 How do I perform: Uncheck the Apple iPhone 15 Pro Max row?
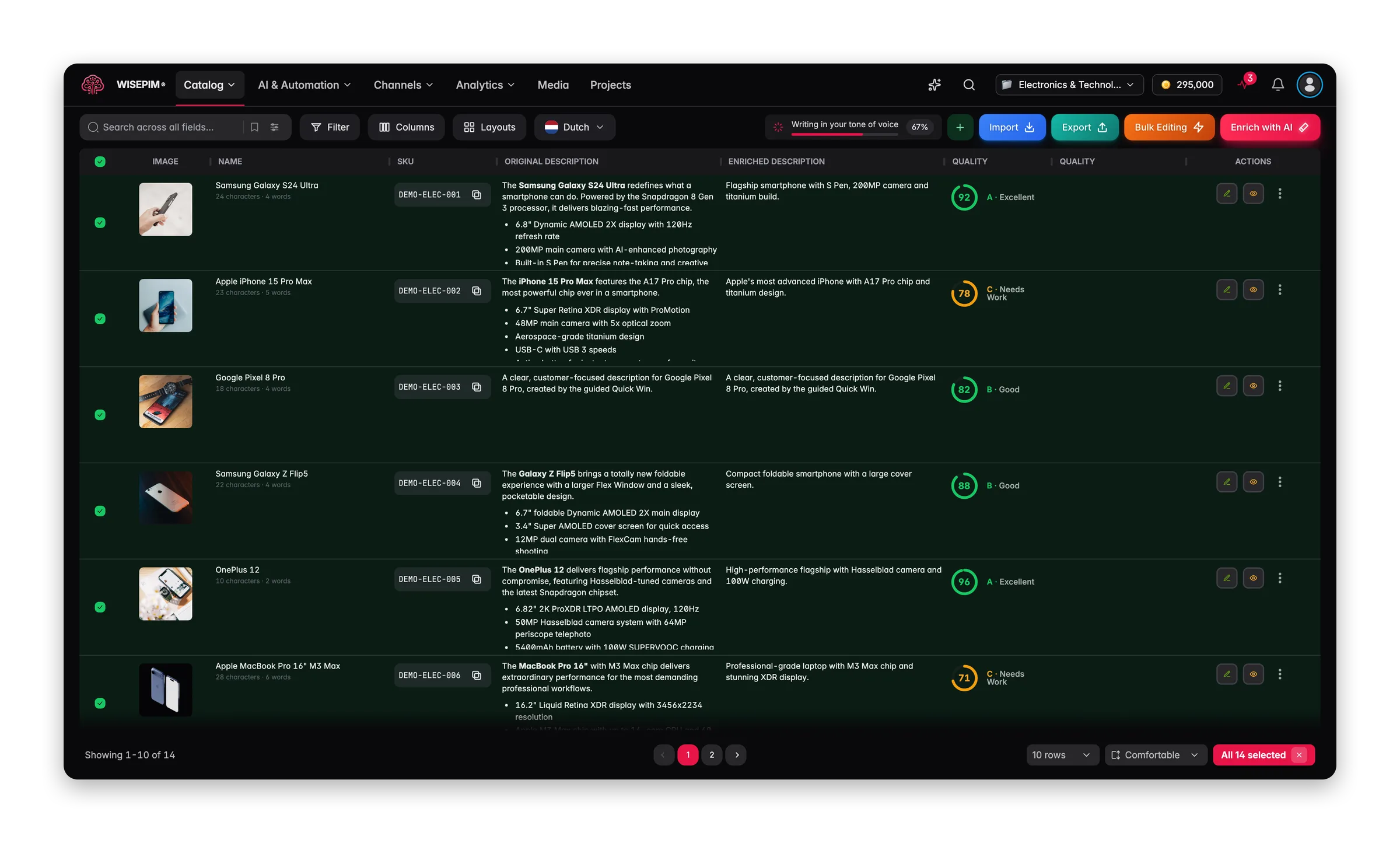click(100, 319)
